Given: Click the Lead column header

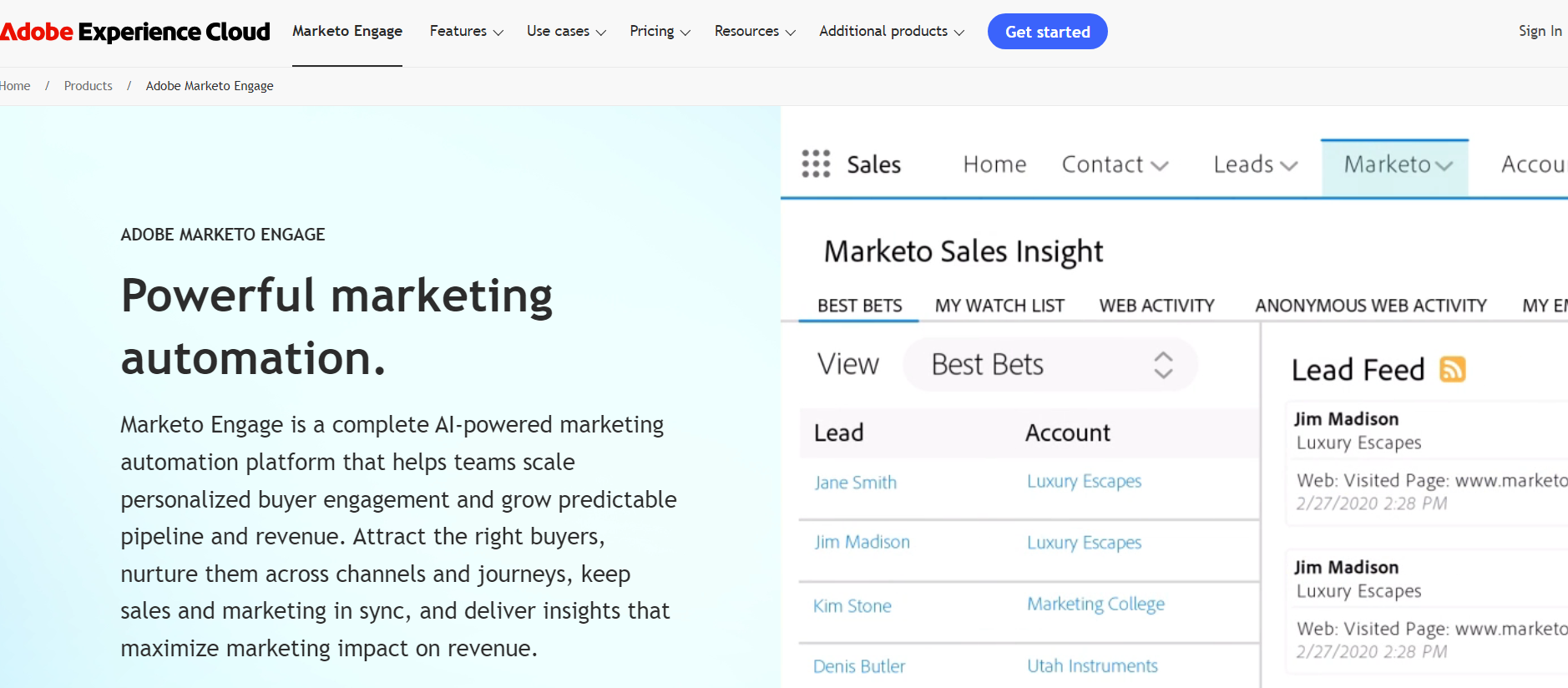Looking at the screenshot, I should pyautogui.click(x=838, y=433).
